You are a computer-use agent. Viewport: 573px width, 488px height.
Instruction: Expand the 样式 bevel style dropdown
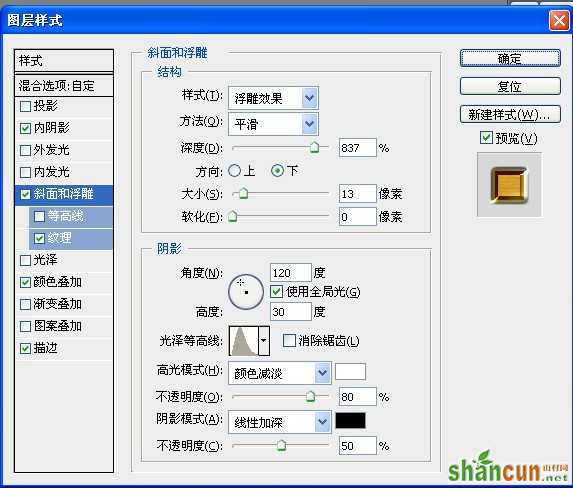point(273,98)
